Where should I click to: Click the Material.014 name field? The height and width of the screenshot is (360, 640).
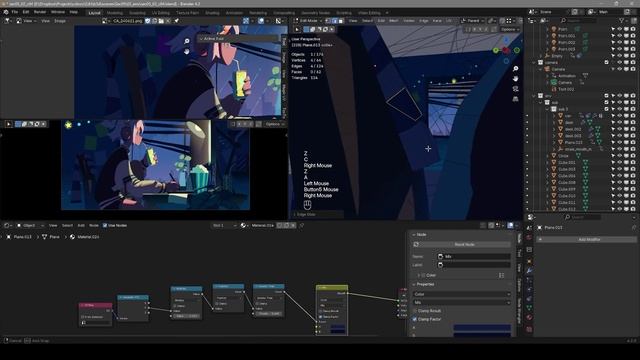click(x=262, y=225)
